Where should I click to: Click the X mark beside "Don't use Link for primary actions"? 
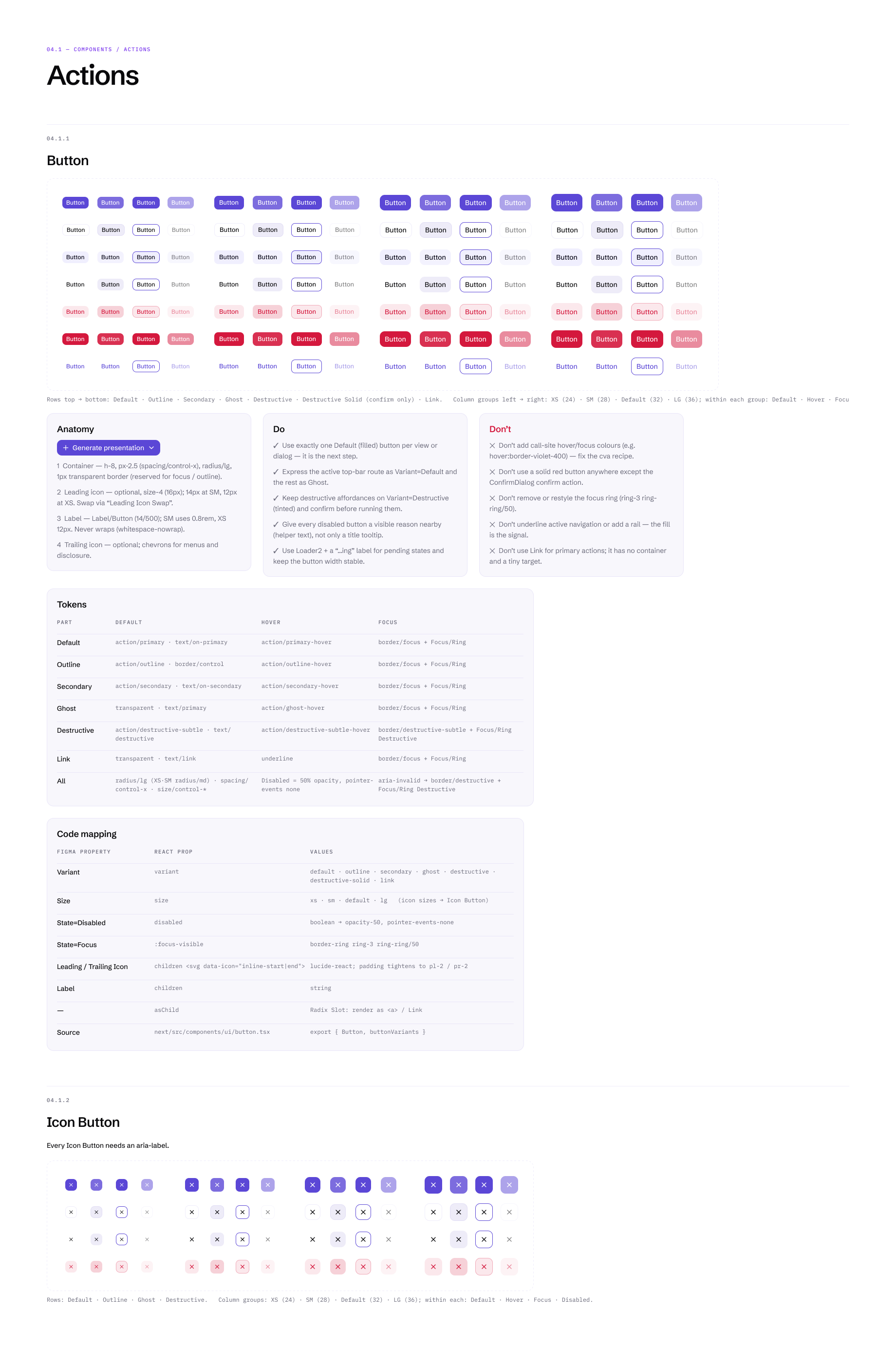point(492,551)
